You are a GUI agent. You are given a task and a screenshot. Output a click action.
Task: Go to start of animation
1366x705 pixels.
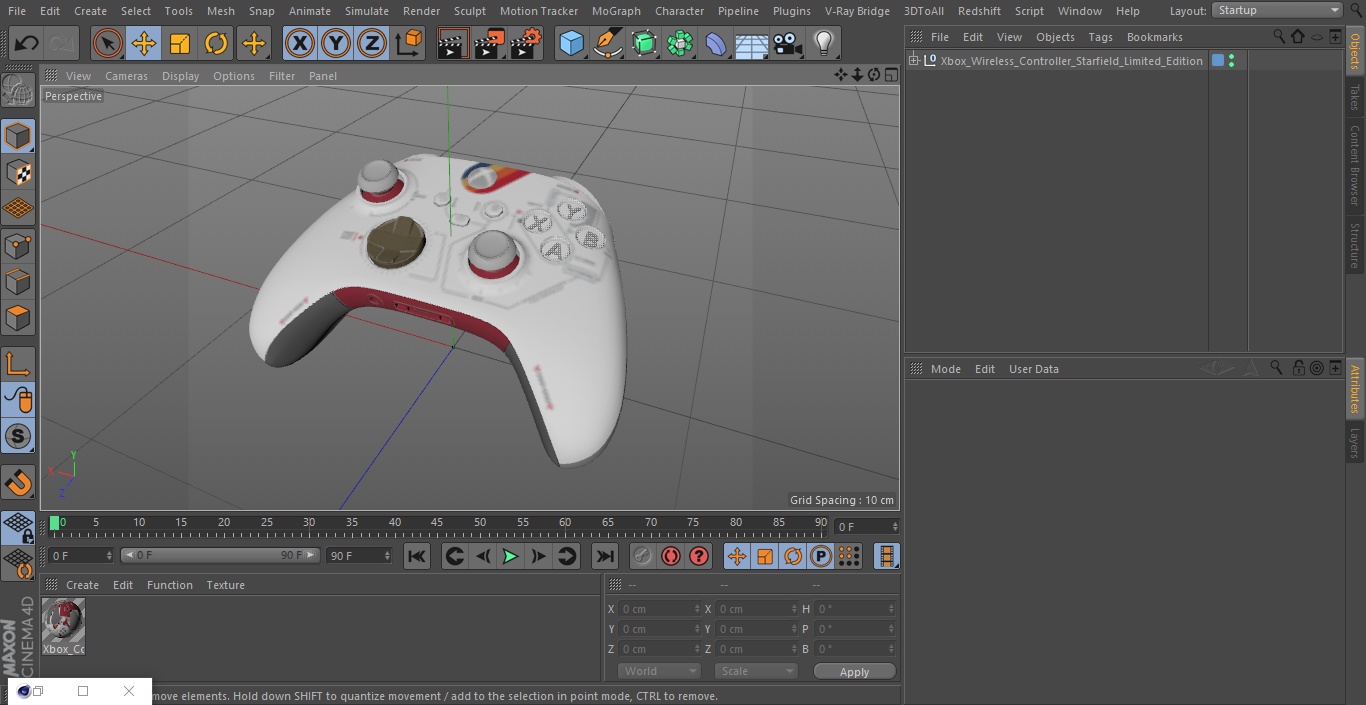pos(417,556)
